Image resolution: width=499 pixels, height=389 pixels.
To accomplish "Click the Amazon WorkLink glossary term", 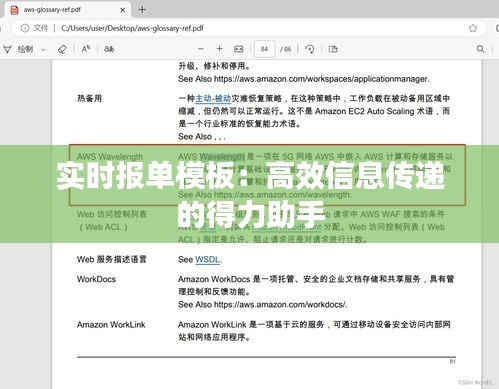I will 111,325.
